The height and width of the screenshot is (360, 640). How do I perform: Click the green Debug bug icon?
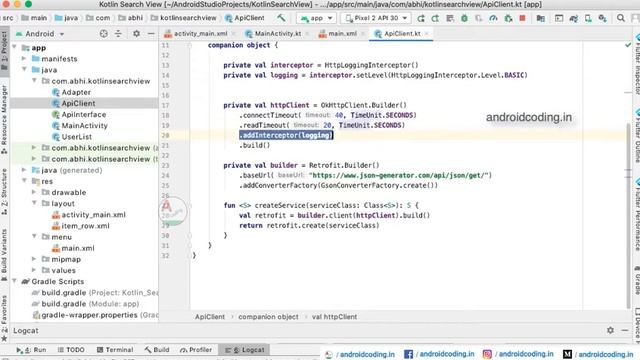tap(464, 18)
